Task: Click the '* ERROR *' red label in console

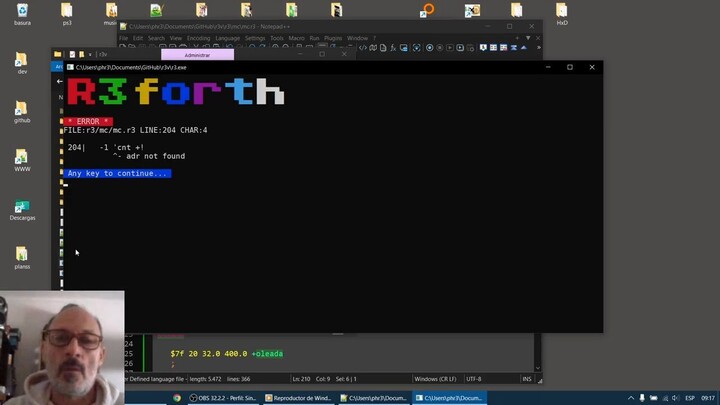Action: point(88,121)
